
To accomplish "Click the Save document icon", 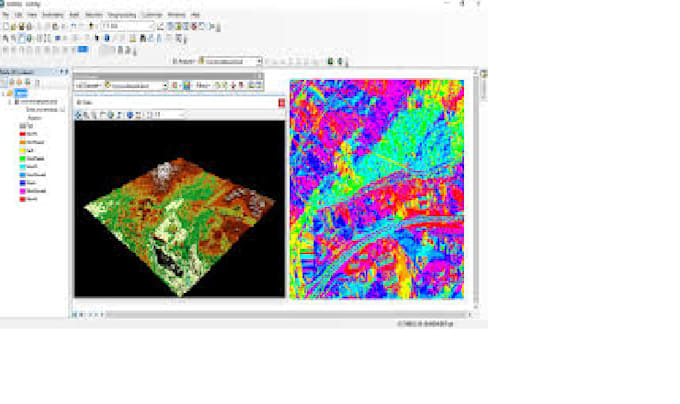I will [x=21, y=26].
